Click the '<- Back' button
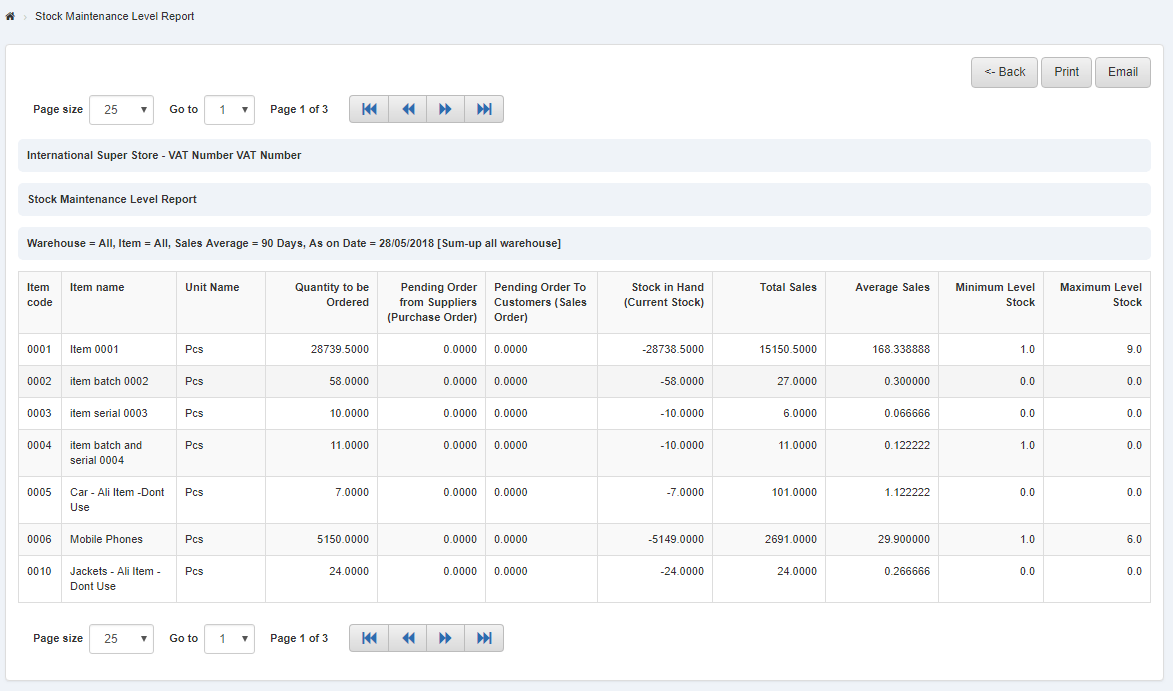This screenshot has width=1173, height=691. point(1004,72)
